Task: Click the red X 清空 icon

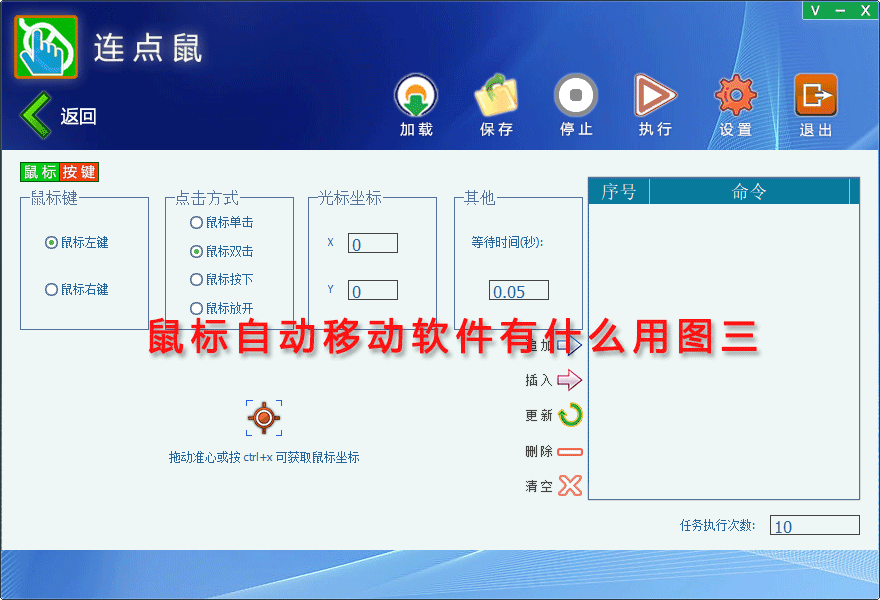Action: point(570,486)
